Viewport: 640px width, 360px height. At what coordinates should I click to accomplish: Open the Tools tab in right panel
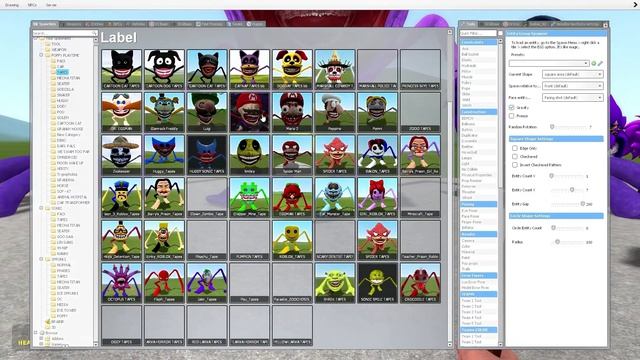tap(469, 24)
